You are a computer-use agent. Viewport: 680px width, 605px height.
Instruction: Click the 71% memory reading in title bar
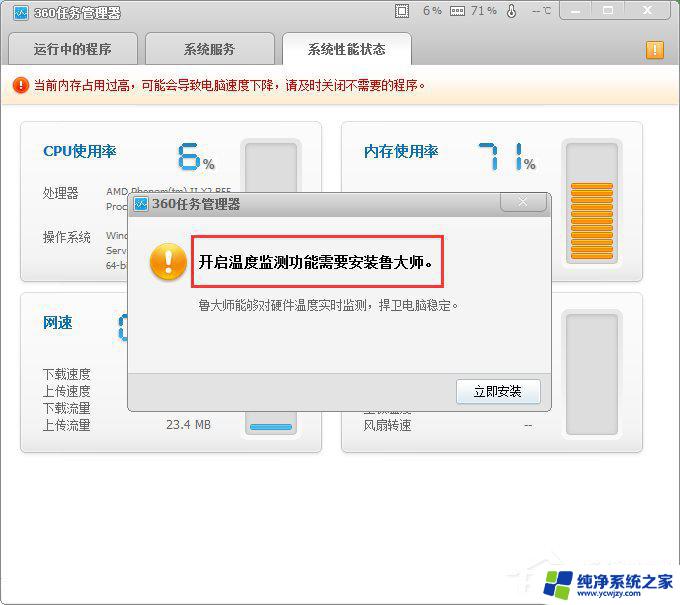[x=484, y=11]
